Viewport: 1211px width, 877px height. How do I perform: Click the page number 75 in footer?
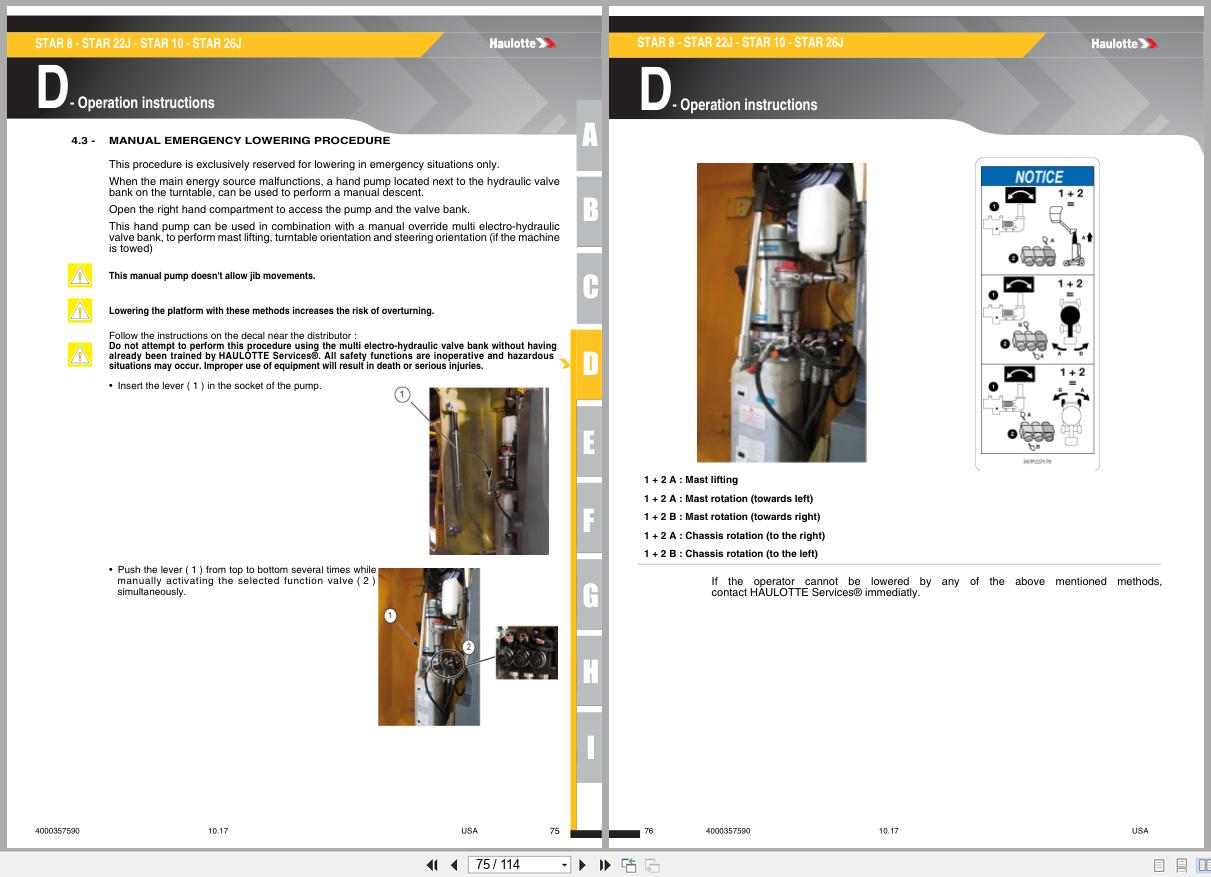(555, 831)
